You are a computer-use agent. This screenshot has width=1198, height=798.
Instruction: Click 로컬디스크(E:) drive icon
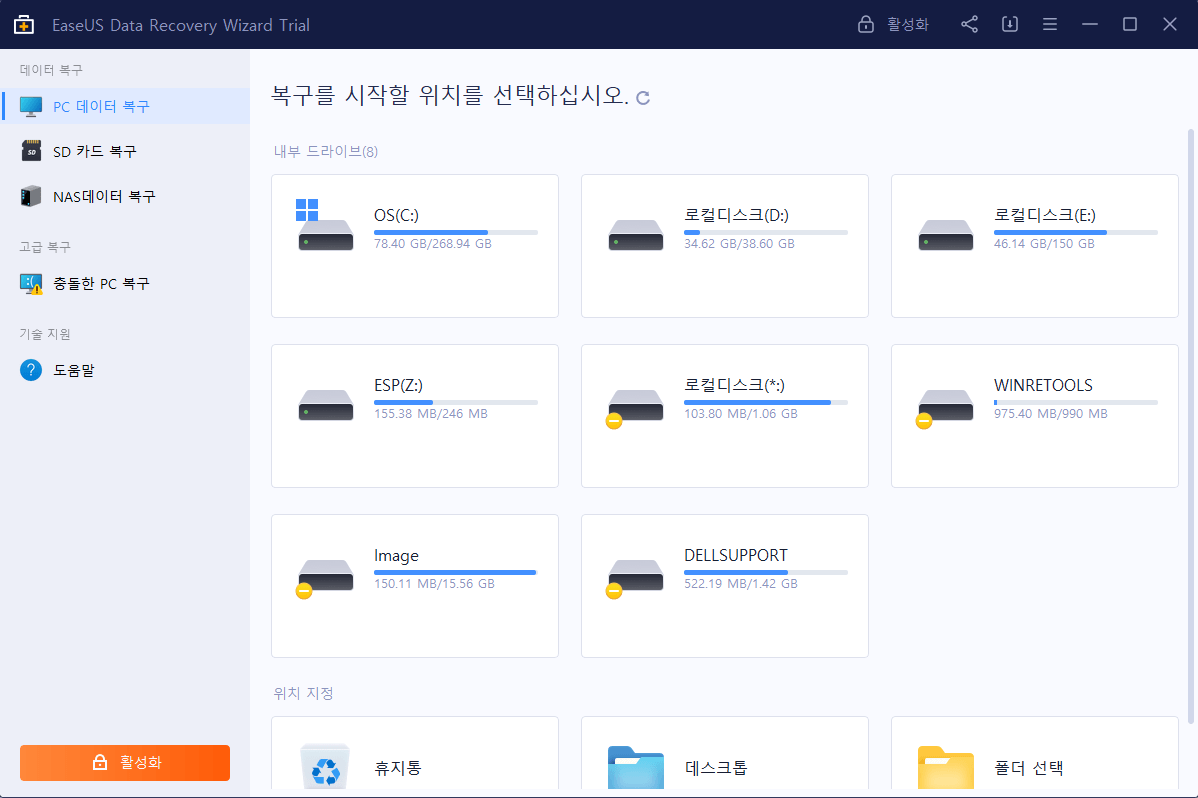tap(946, 236)
